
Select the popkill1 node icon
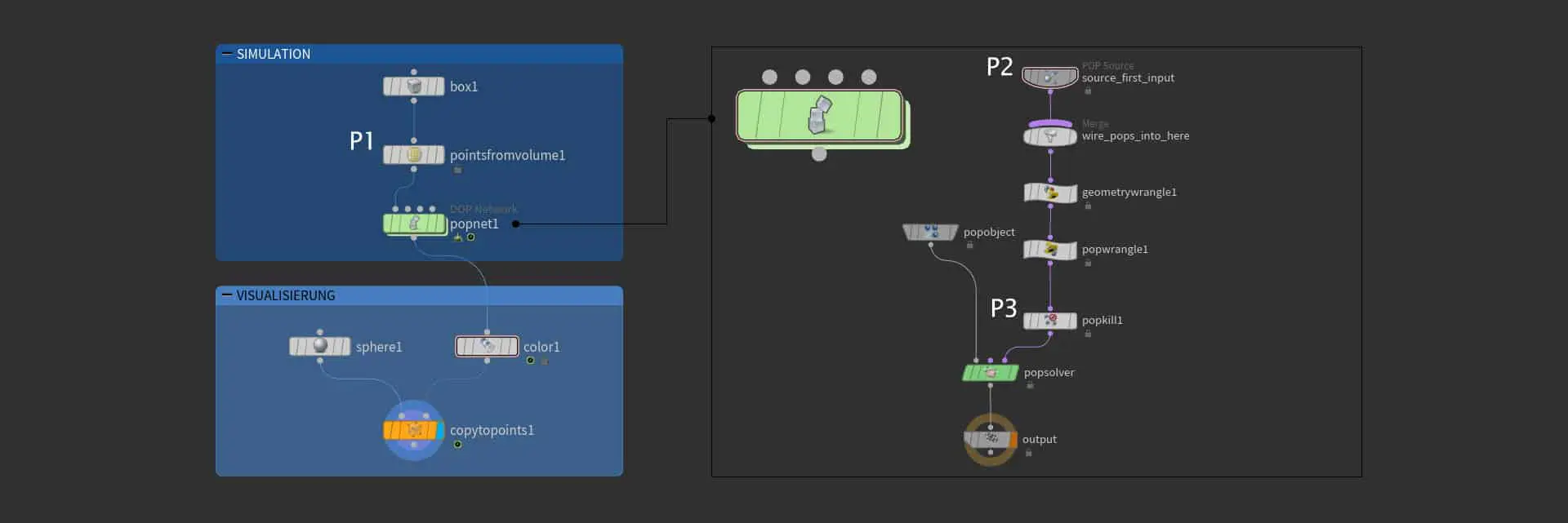tap(1050, 320)
